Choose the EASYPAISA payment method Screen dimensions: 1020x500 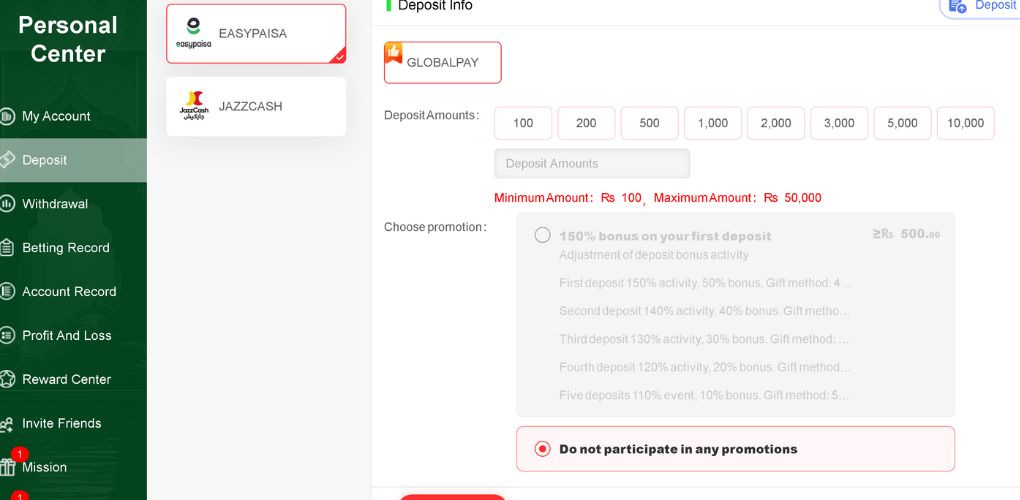(x=256, y=34)
